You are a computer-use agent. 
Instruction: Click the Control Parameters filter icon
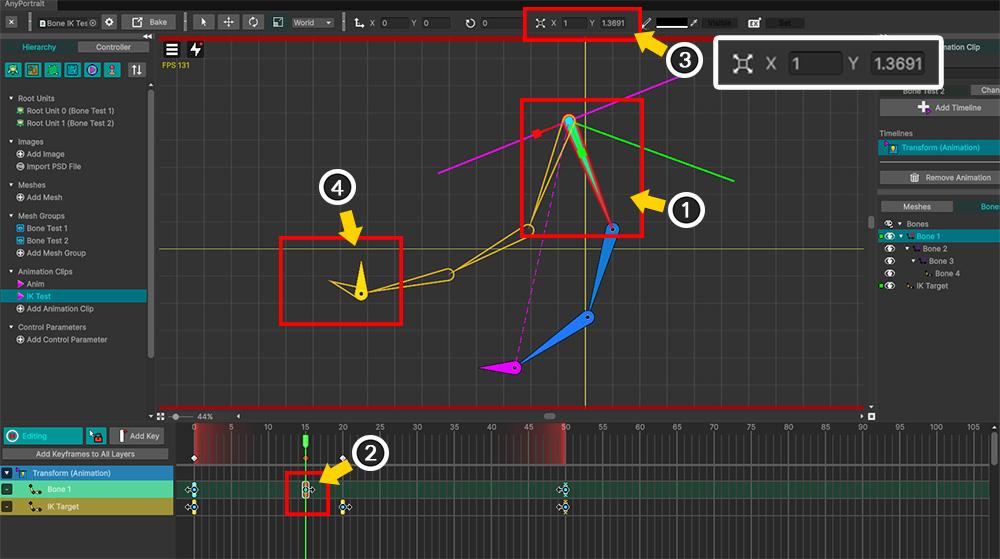click(112, 70)
